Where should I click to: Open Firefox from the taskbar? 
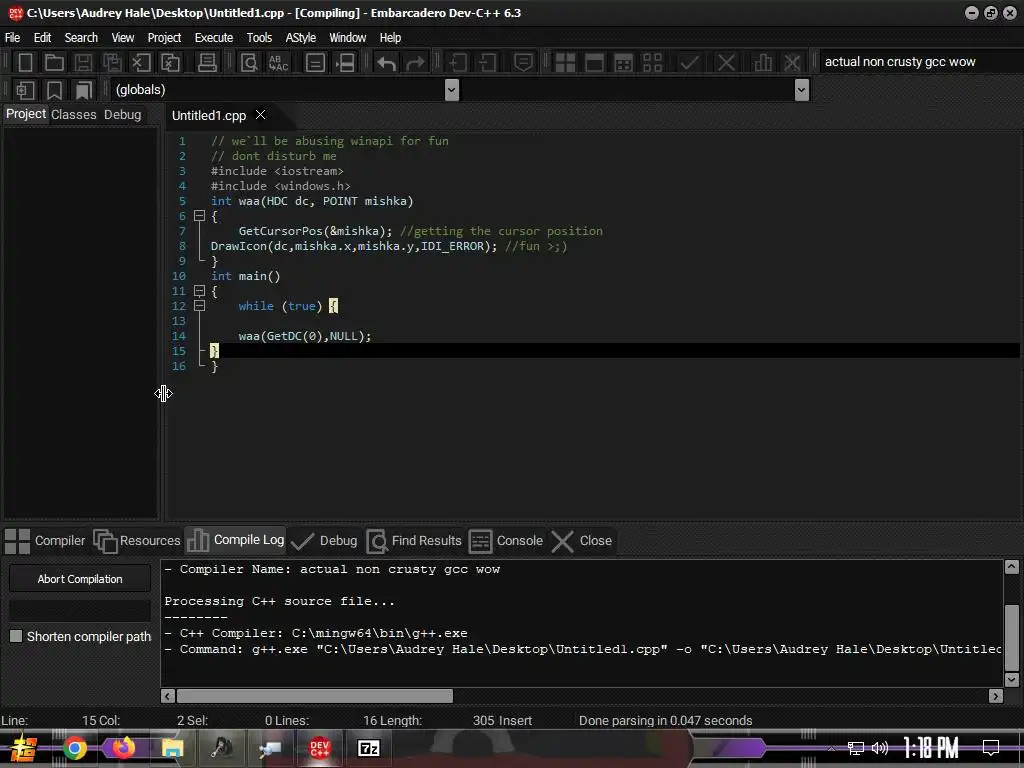click(x=123, y=748)
